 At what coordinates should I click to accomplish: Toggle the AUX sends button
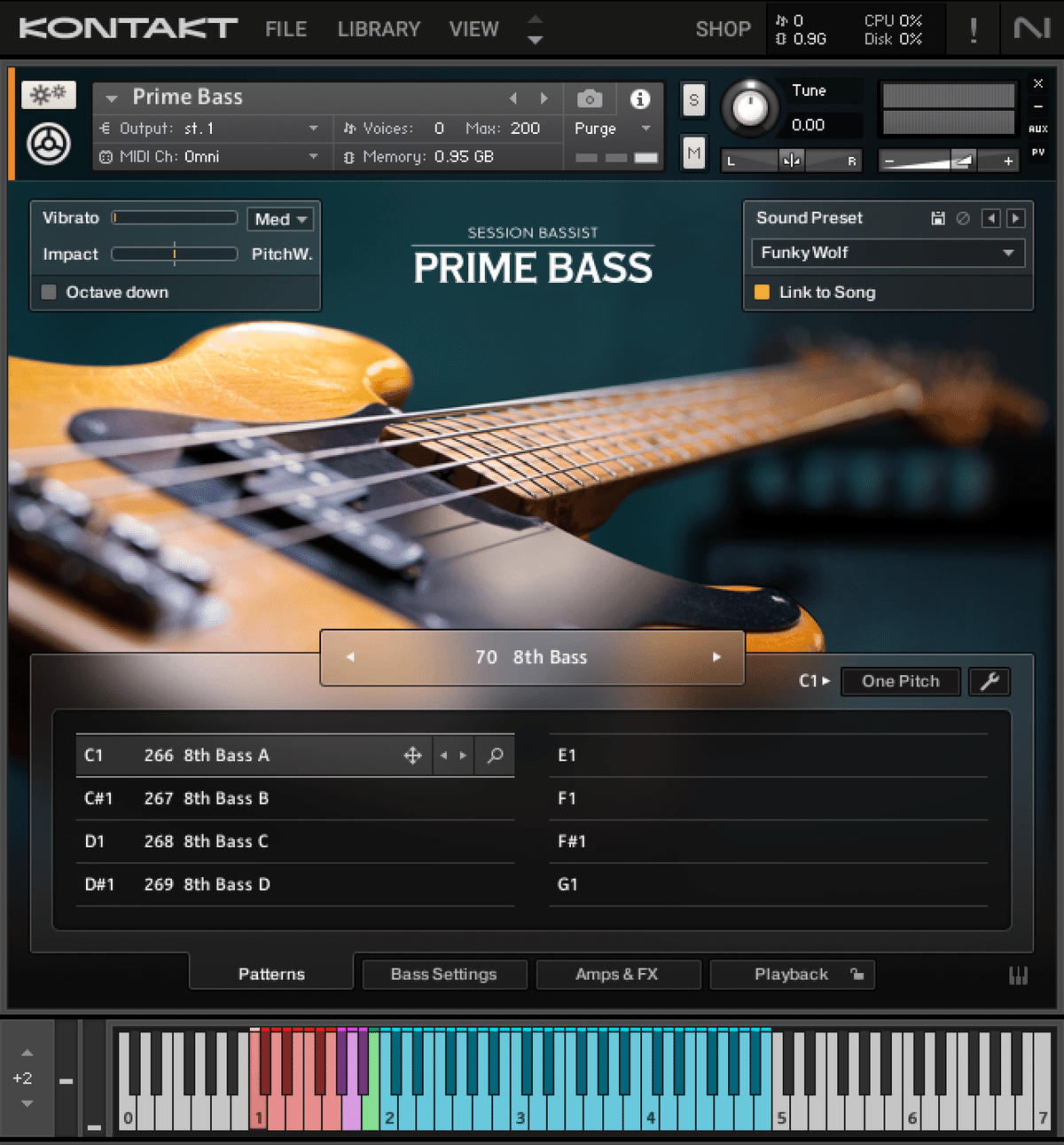coord(1038,129)
